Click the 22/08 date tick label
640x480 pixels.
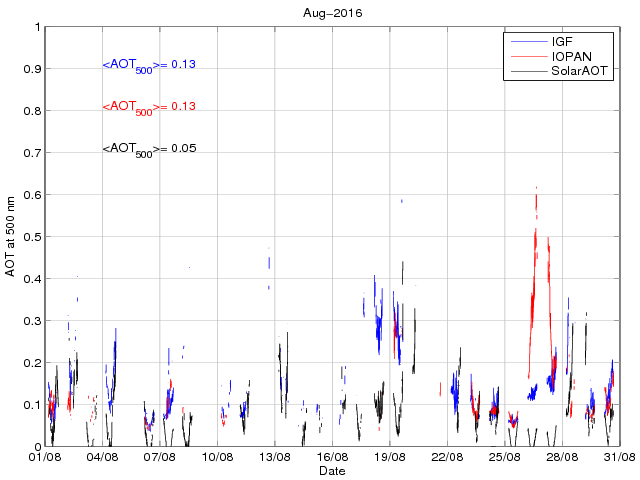point(447,457)
